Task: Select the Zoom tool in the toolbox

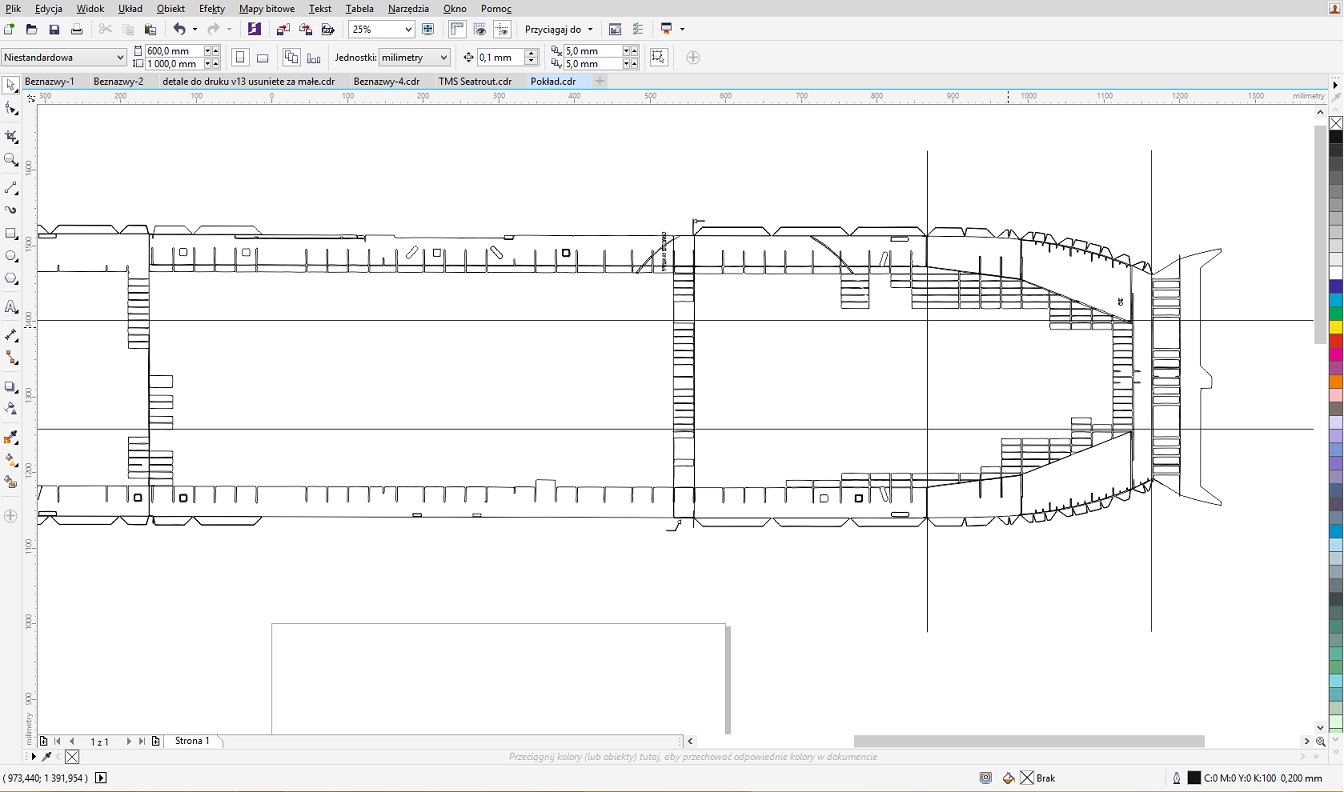Action: click(11, 160)
